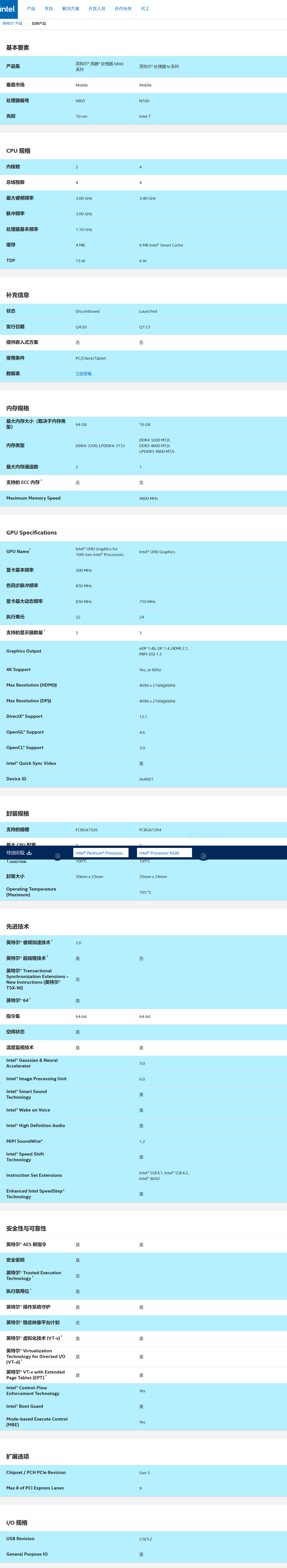Image resolution: width=287 pixels, height=1568 pixels.
Task: Click the 发行日期 value Q1'23
Action: [144, 327]
